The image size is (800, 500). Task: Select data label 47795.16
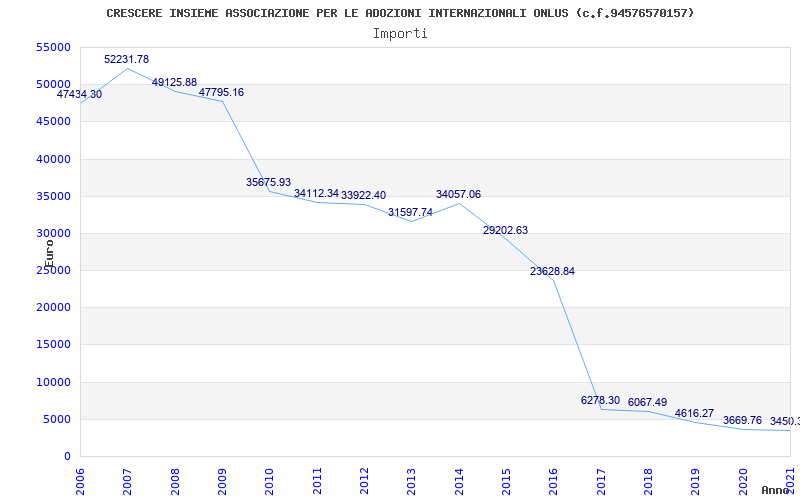point(221,92)
